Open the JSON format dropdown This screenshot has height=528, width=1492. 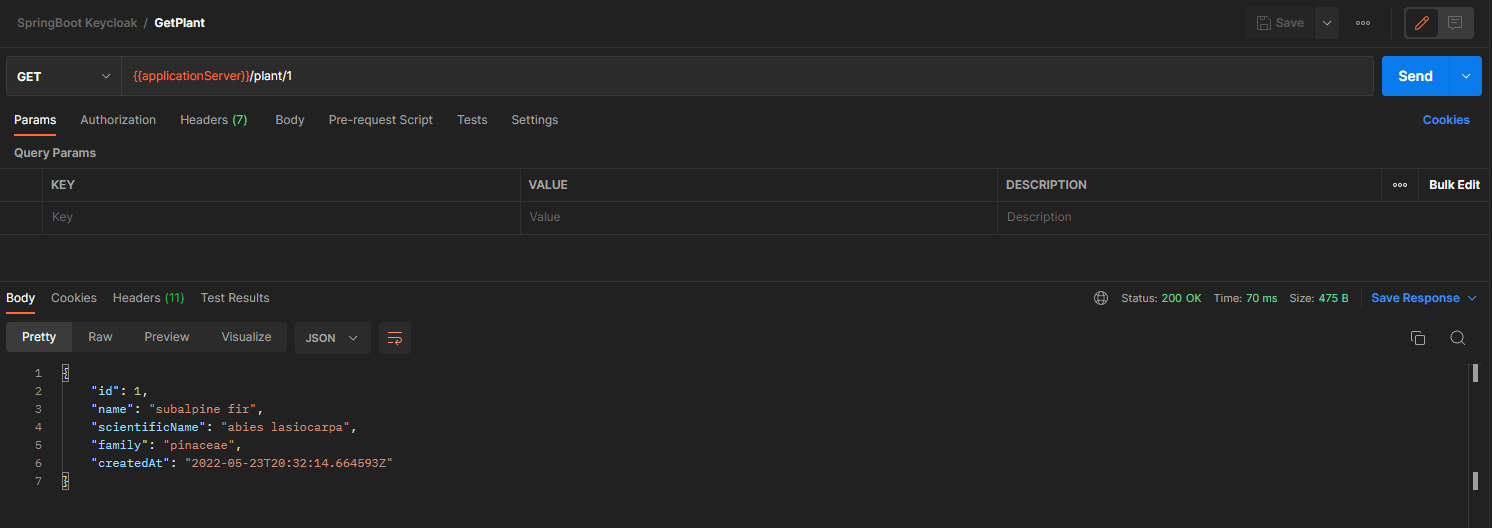(x=332, y=338)
